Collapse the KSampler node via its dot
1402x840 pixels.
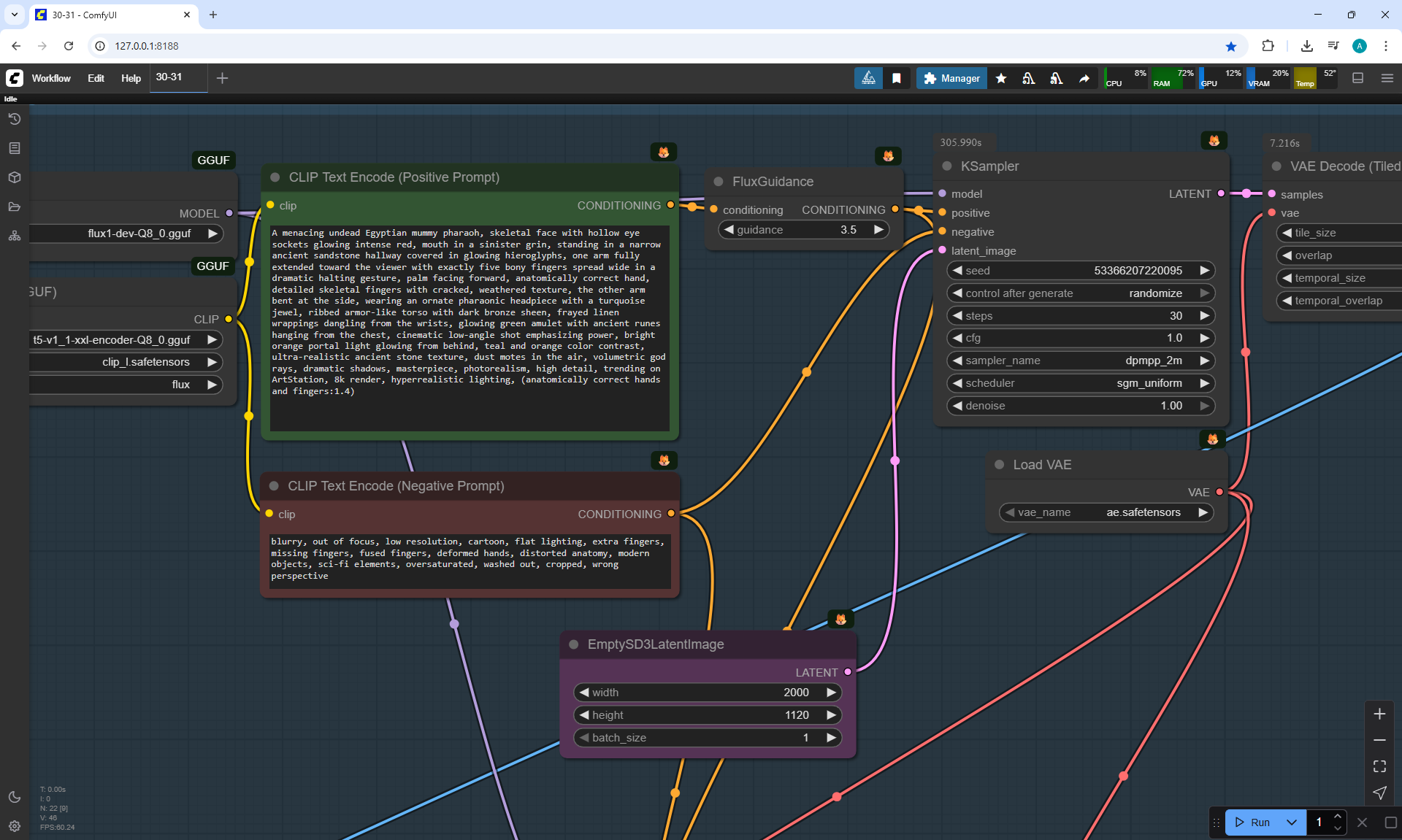[947, 166]
